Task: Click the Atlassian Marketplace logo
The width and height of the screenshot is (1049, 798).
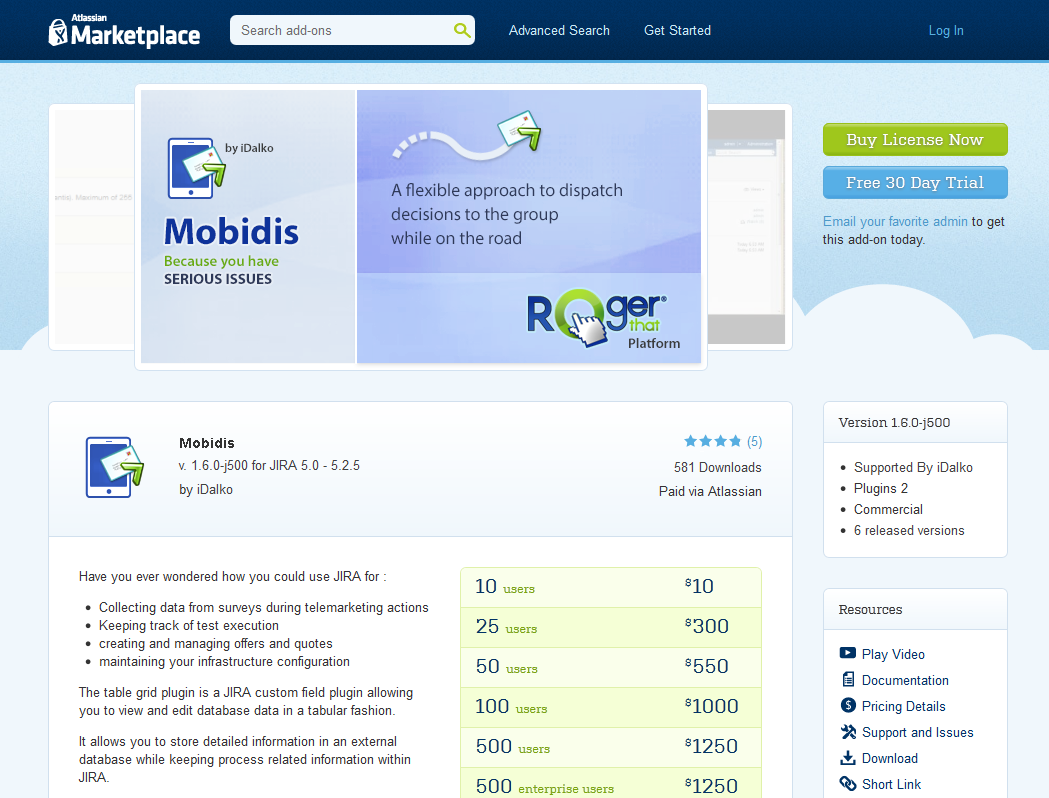Action: click(123, 31)
